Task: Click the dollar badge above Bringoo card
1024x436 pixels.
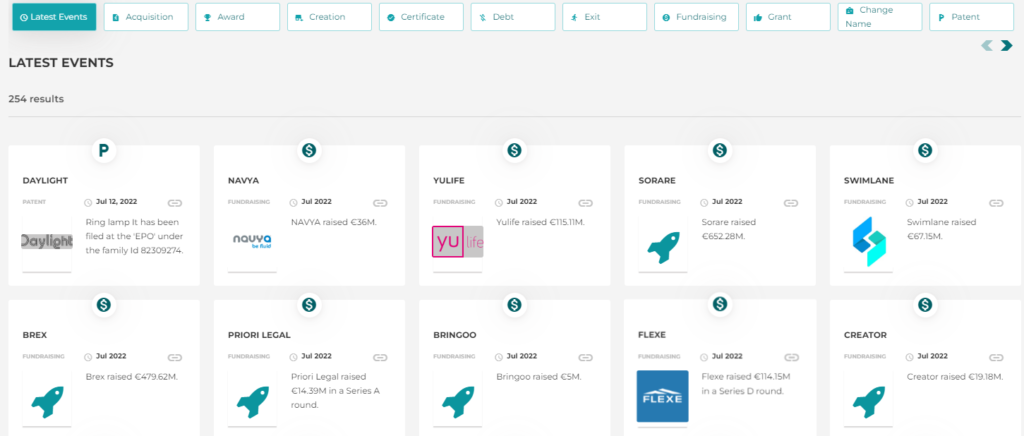Action: 515,304
